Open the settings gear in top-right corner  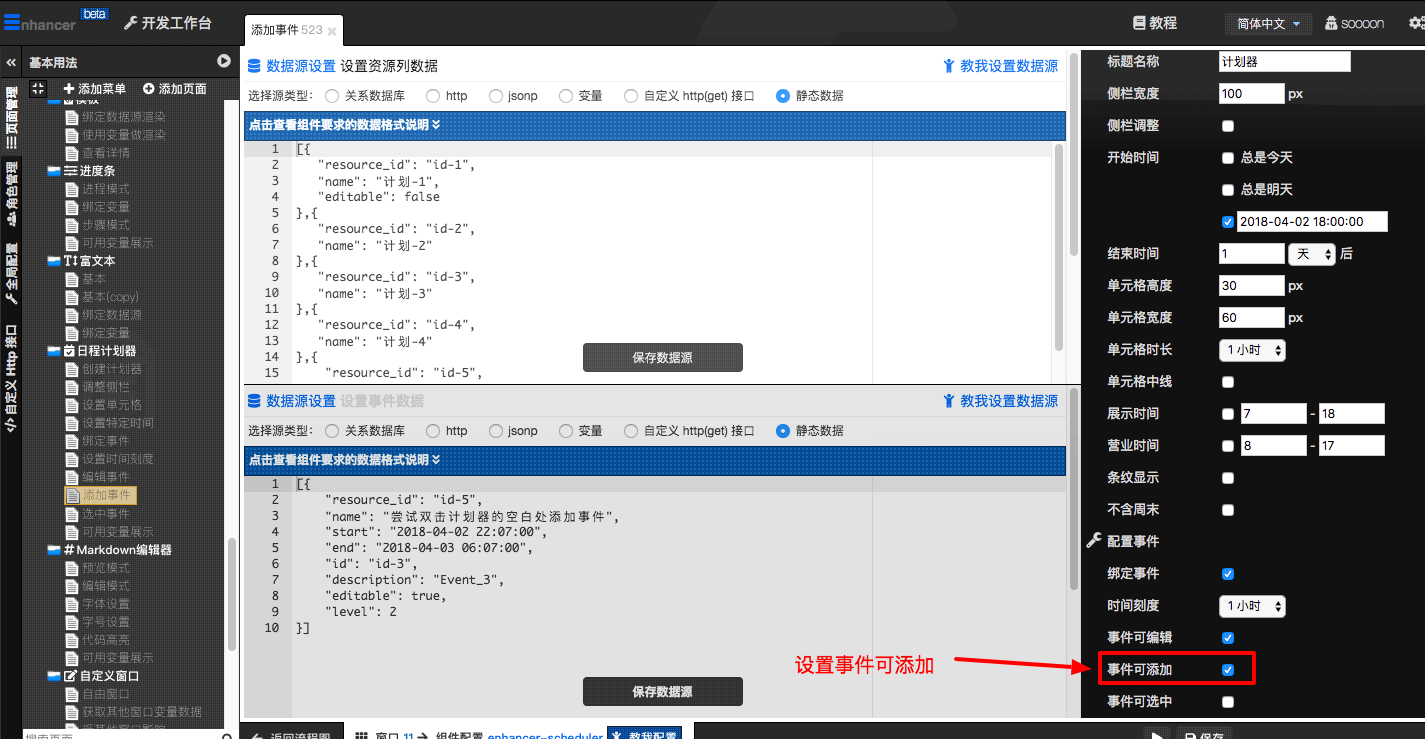(1415, 23)
